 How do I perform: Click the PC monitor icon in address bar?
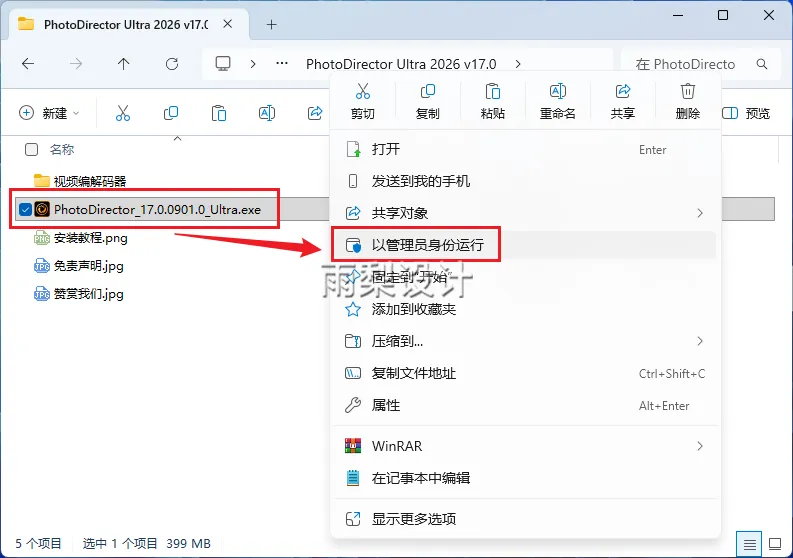pyautogui.click(x=223, y=64)
